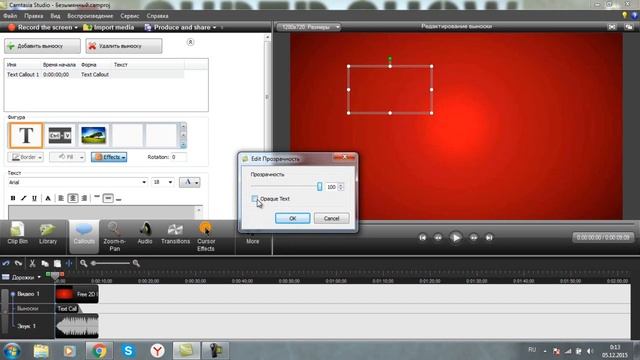The height and width of the screenshot is (360, 640).
Task: Open the Effects dropdown
Action: tap(109, 157)
